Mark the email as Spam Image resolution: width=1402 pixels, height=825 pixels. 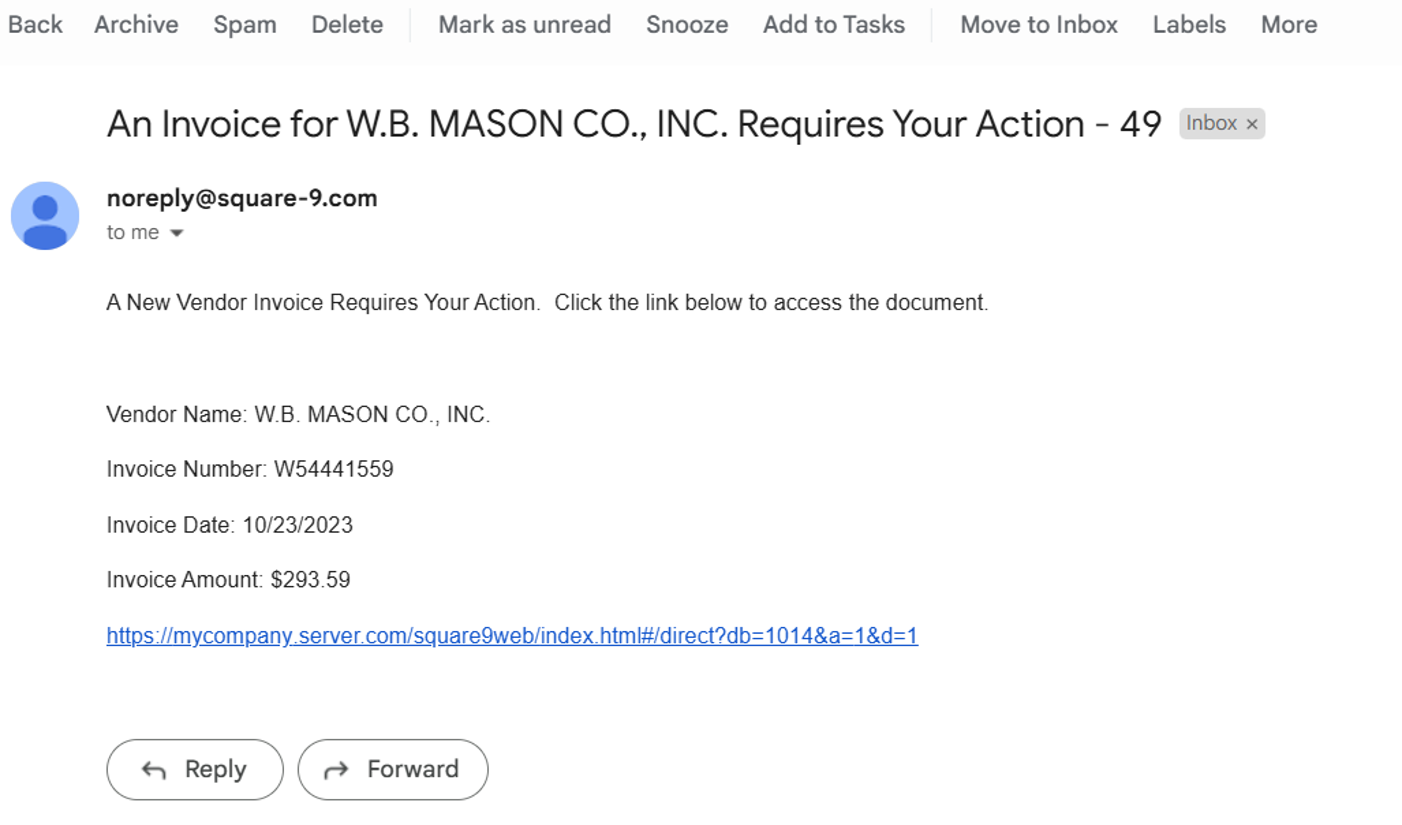pyautogui.click(x=245, y=25)
